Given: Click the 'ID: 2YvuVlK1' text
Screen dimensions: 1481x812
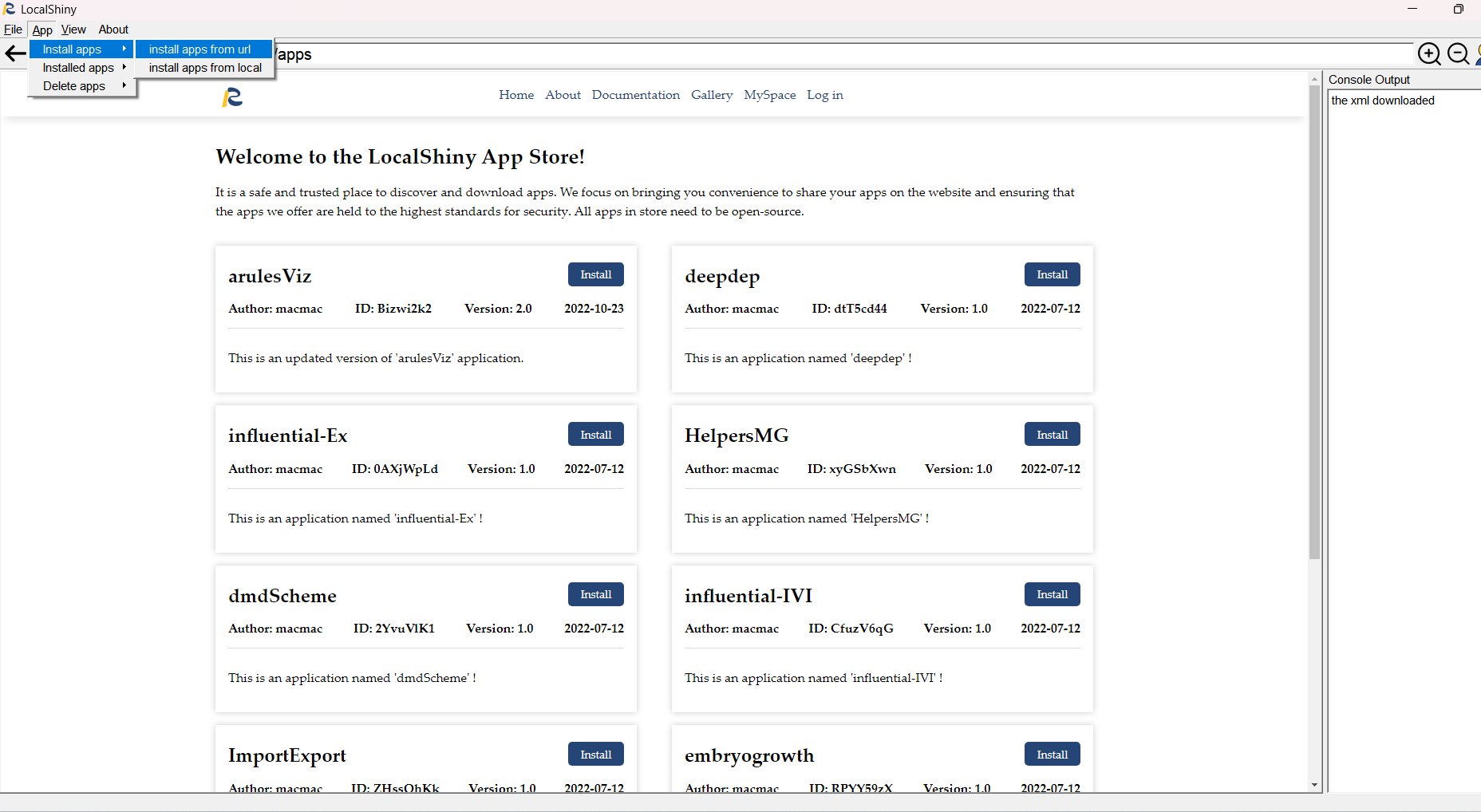Looking at the screenshot, I should click(394, 629).
